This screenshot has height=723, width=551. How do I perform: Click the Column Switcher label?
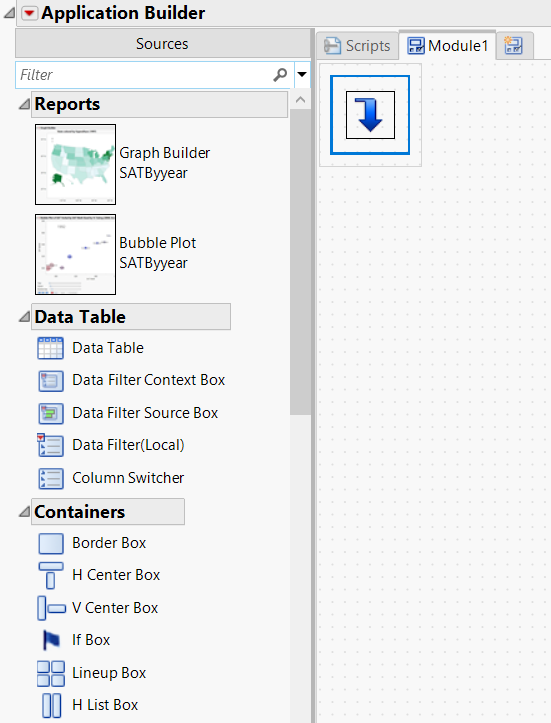coord(128,478)
